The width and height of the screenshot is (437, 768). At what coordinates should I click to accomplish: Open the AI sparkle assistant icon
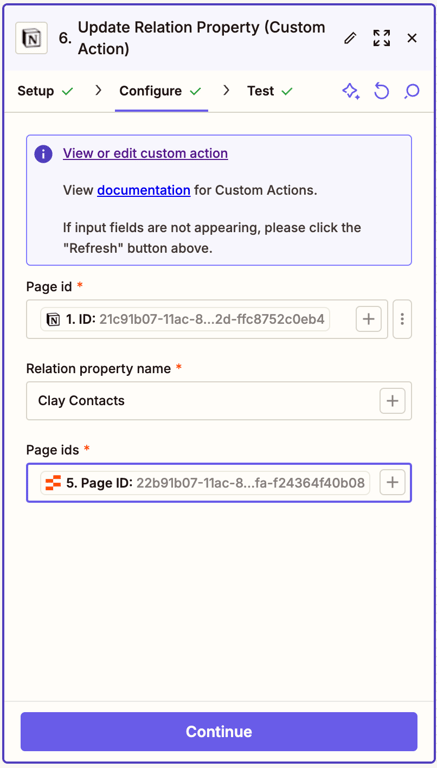351,92
